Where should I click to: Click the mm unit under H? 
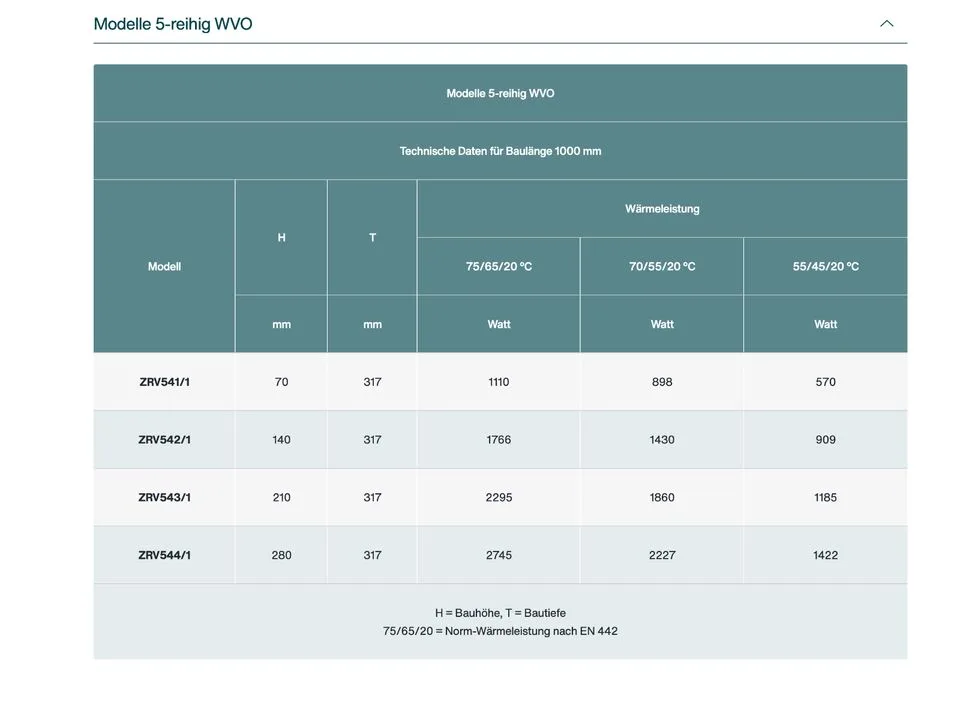click(x=281, y=324)
